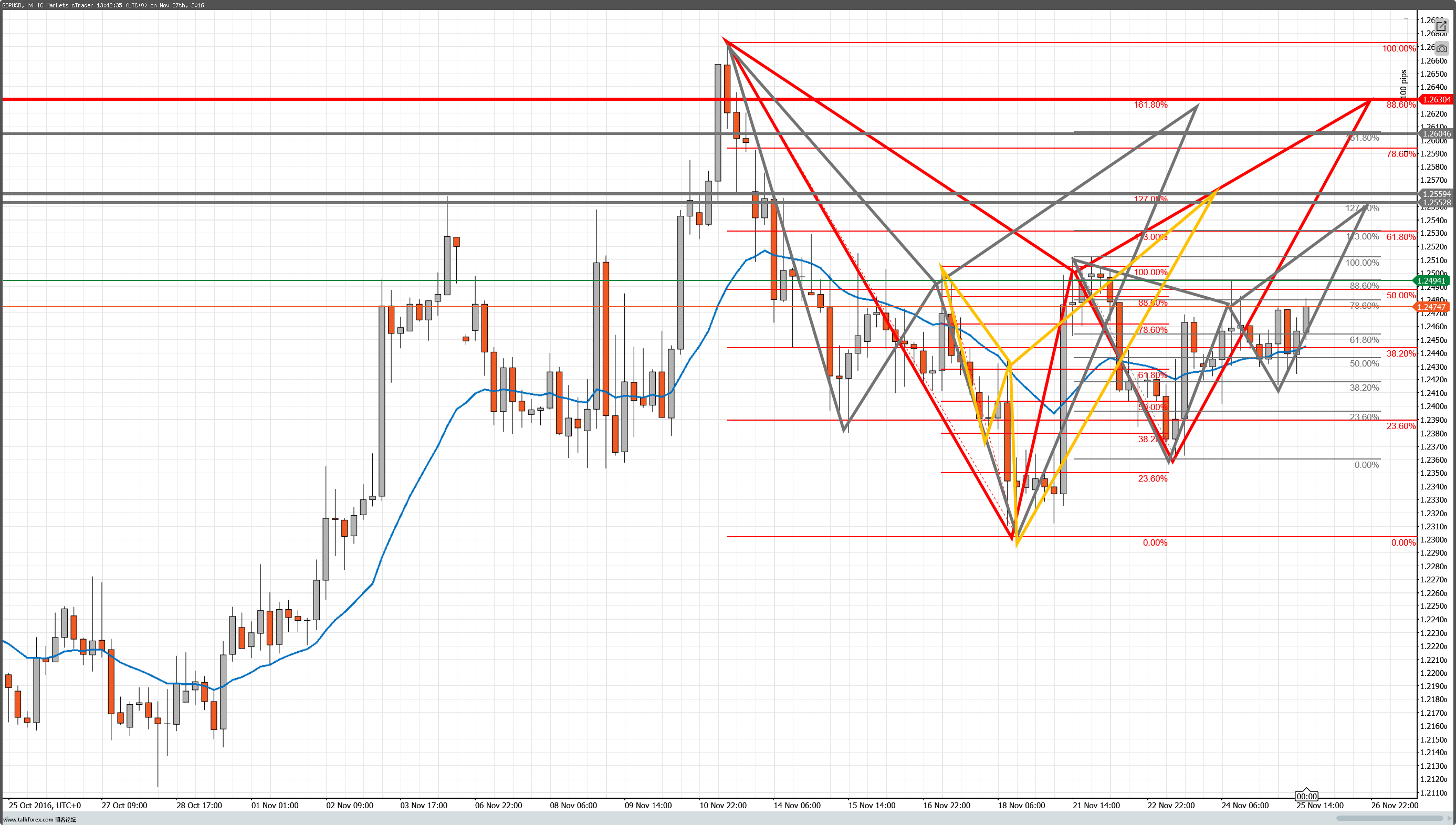The width and height of the screenshot is (1456, 825).
Task: Select the grey 1.26046 price tag
Action: pos(1436,134)
